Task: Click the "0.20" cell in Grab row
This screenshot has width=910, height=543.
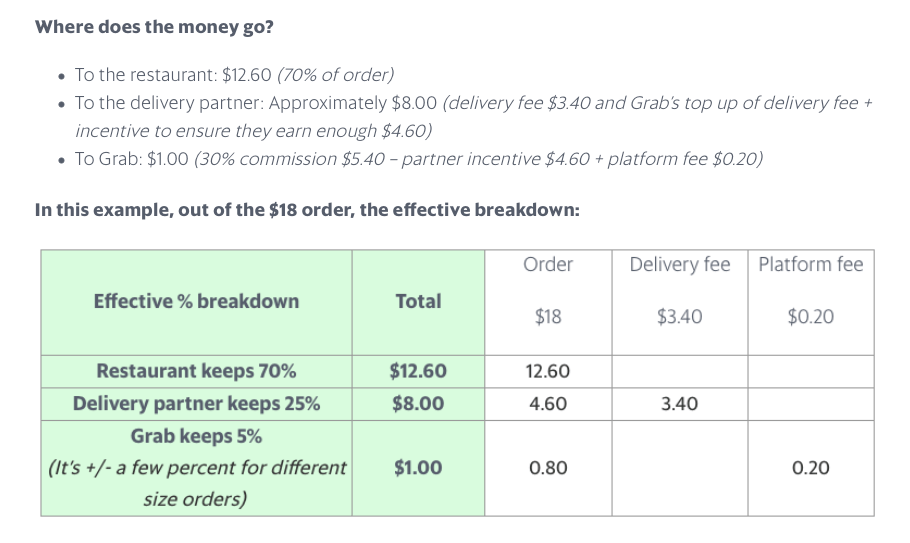Action: click(x=810, y=468)
